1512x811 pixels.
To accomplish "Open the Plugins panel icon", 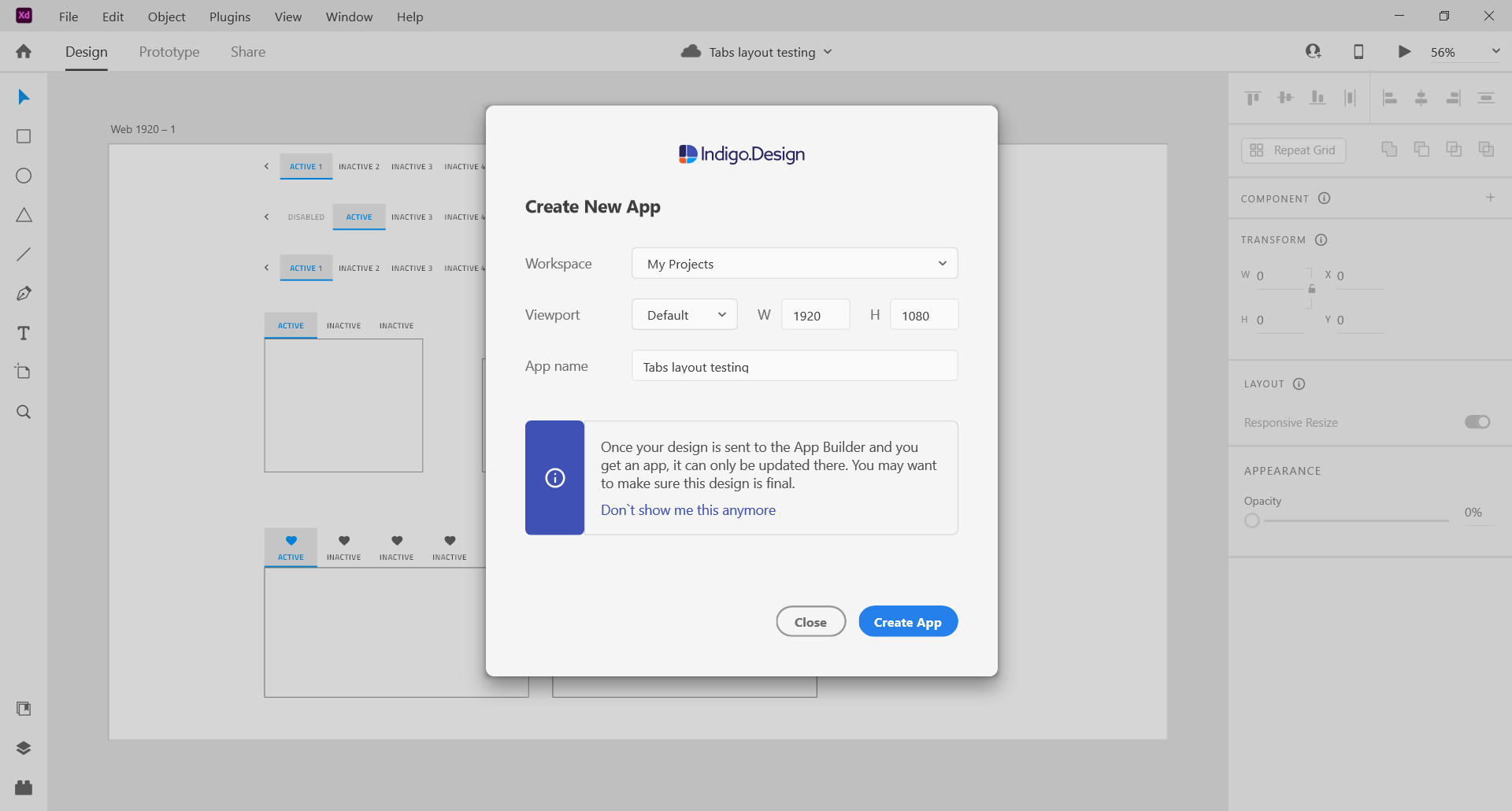I will [24, 787].
